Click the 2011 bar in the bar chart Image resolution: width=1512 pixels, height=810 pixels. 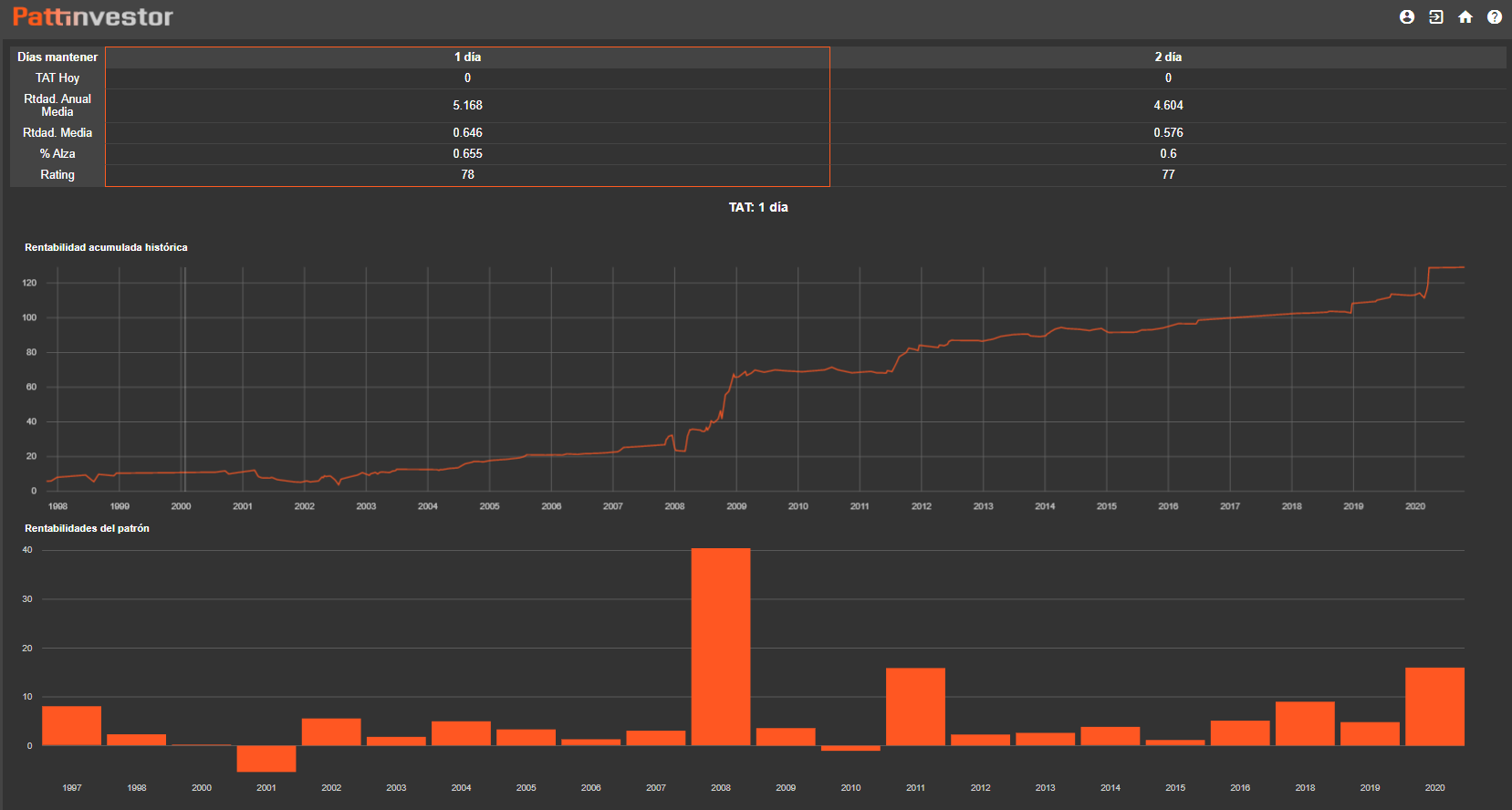click(915, 706)
